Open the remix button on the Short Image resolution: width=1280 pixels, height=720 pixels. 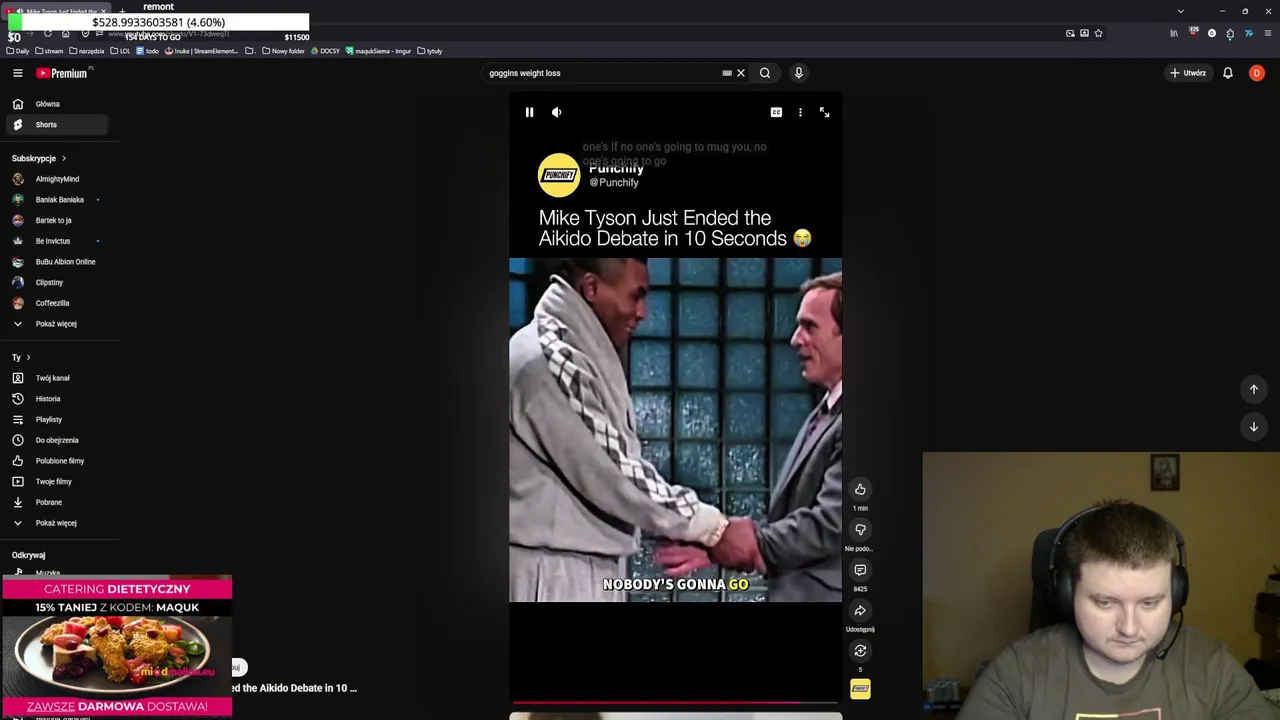[x=860, y=651]
